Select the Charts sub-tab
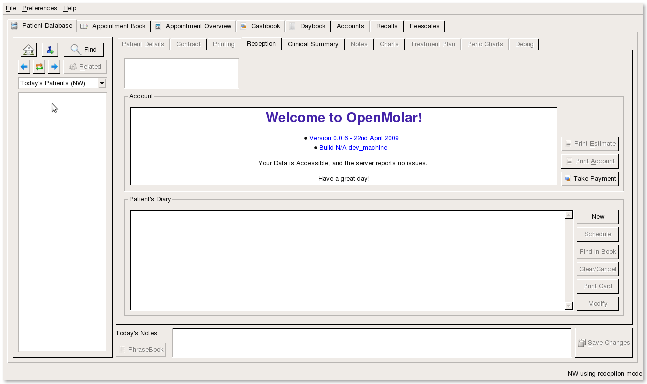This screenshot has width=647, height=384. tap(389, 44)
